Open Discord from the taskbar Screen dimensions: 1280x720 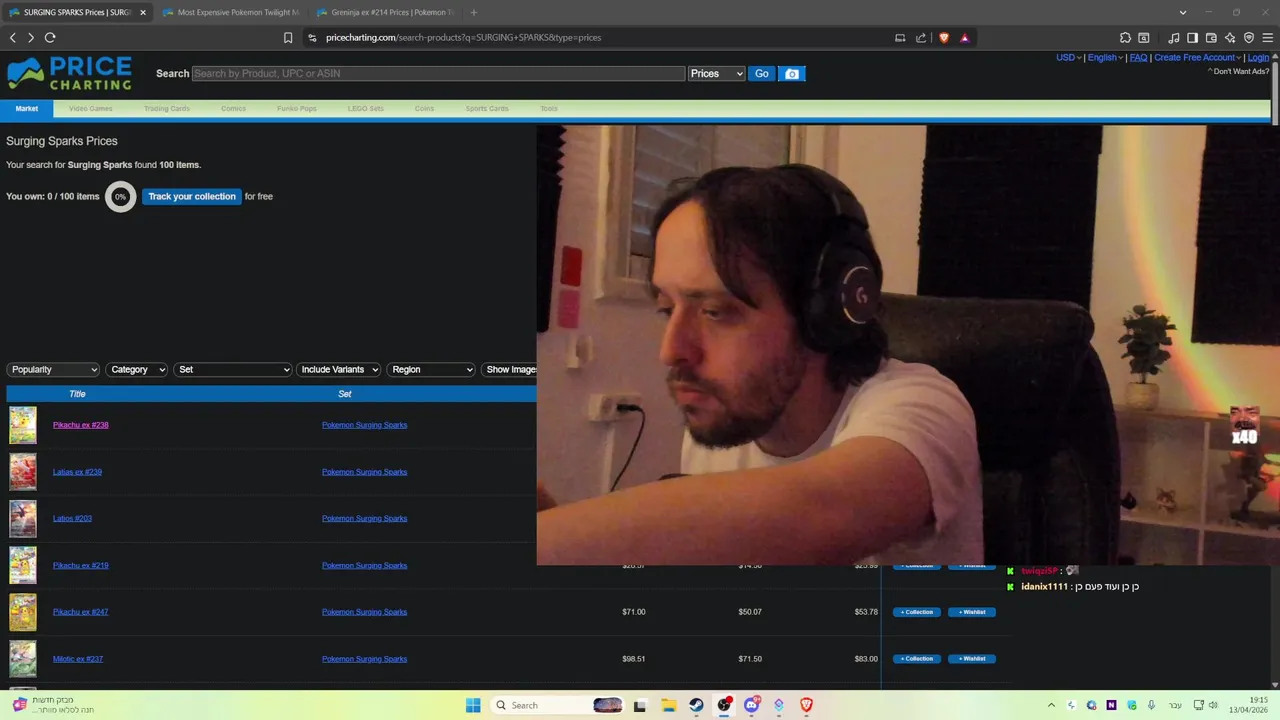coord(752,705)
